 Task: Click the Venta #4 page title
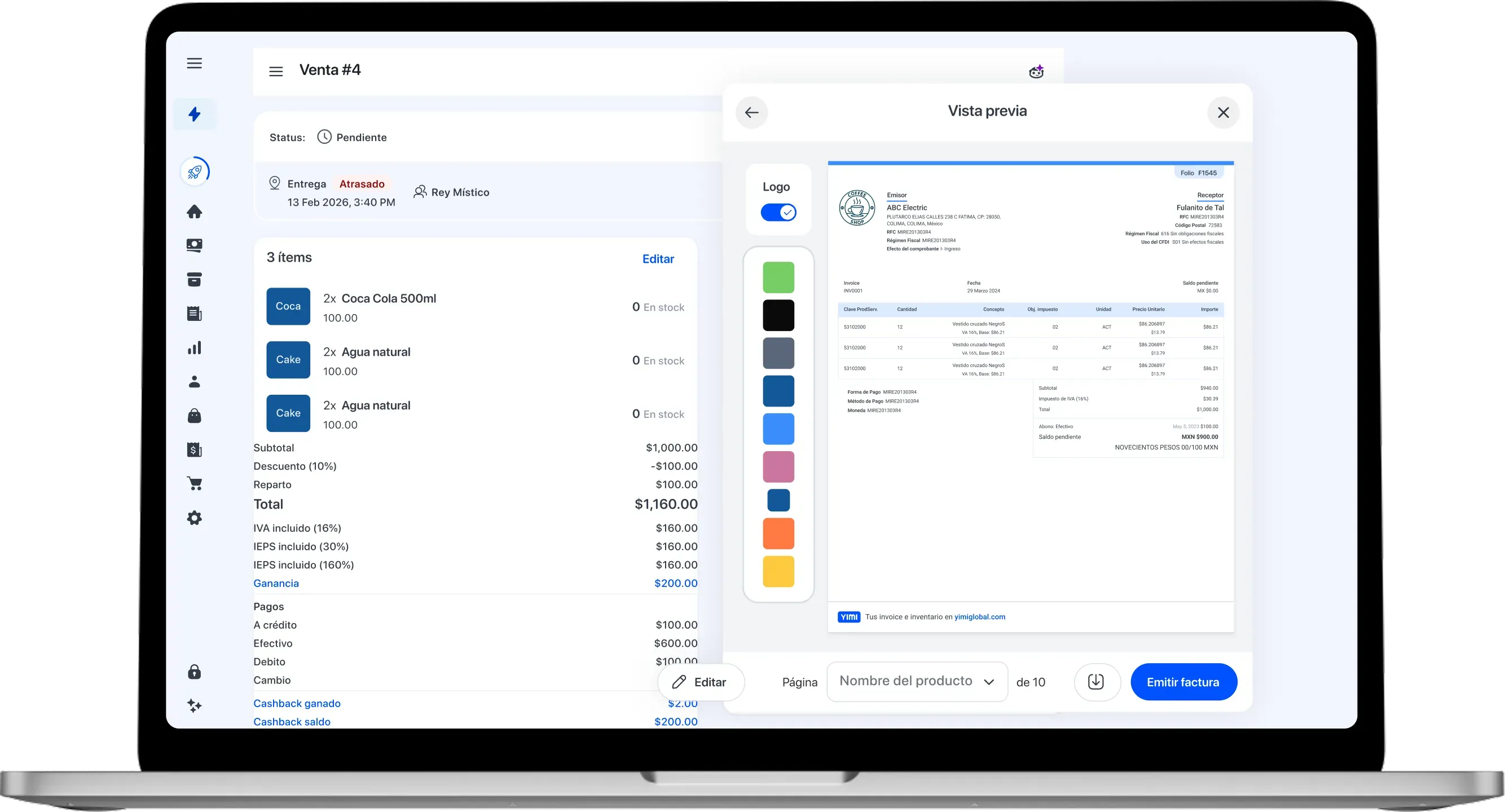pos(330,70)
